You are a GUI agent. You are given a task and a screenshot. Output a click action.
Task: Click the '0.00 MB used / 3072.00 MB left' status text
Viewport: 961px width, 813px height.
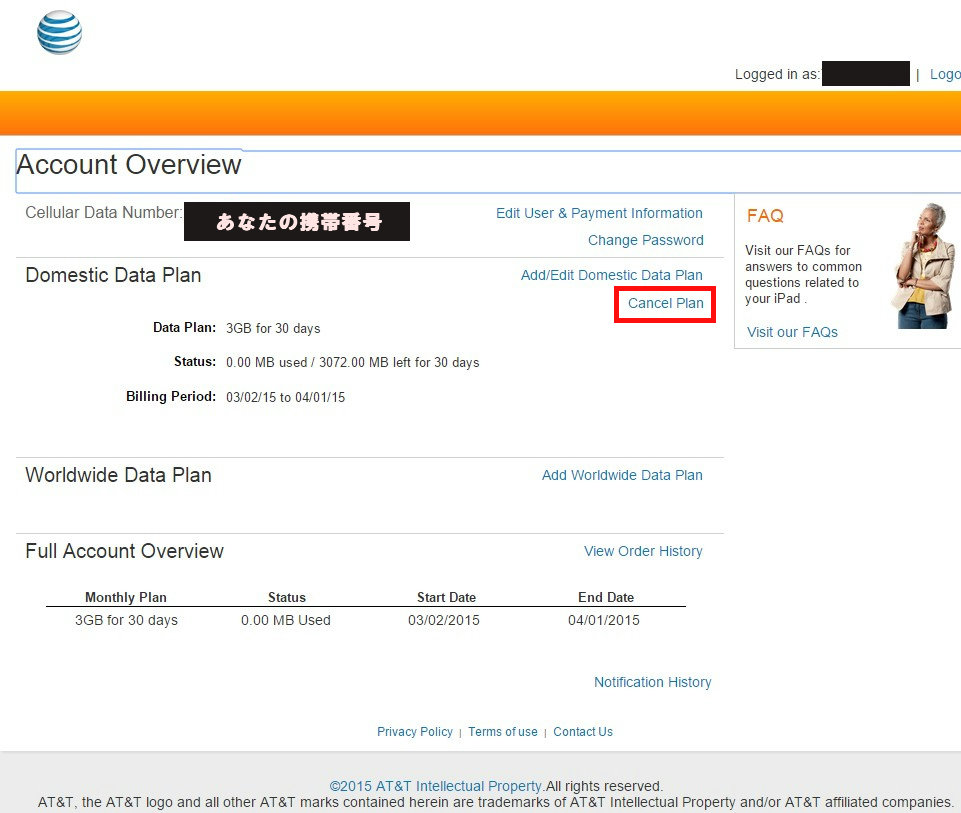pyautogui.click(x=352, y=363)
